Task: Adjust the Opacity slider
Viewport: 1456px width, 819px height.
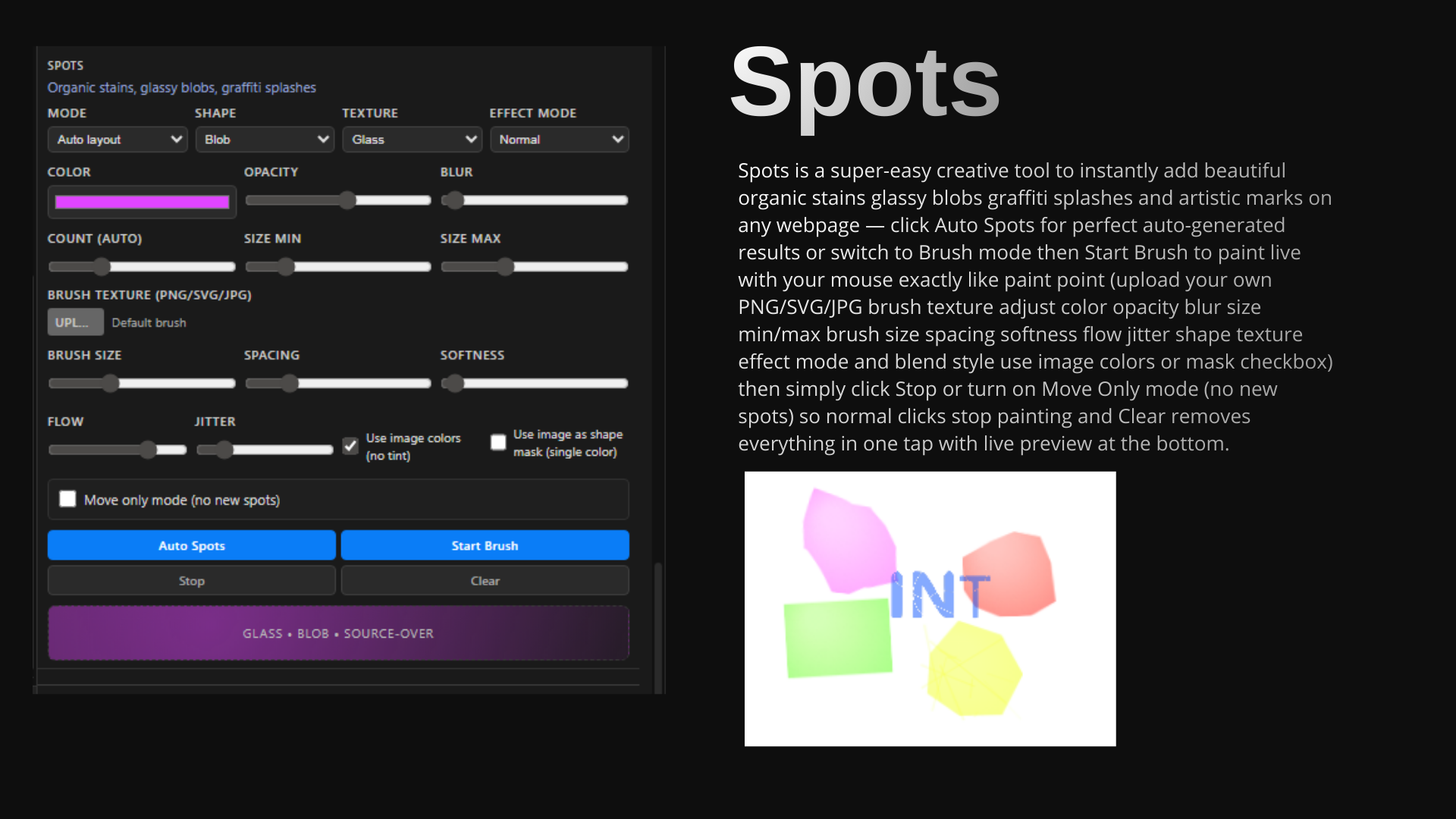Action: coord(347,200)
